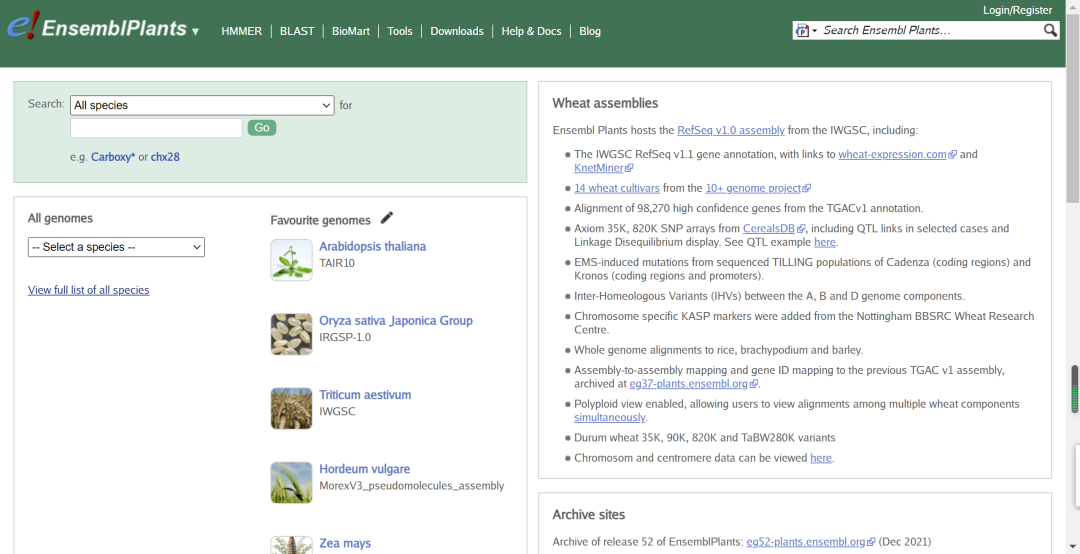Click the 'simultaneously' polyploid view link

click(610, 418)
